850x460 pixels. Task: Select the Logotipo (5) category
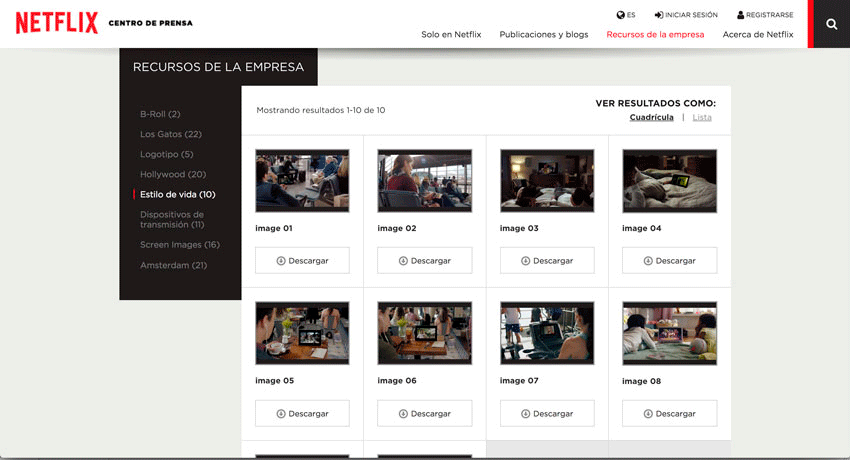click(x=166, y=154)
